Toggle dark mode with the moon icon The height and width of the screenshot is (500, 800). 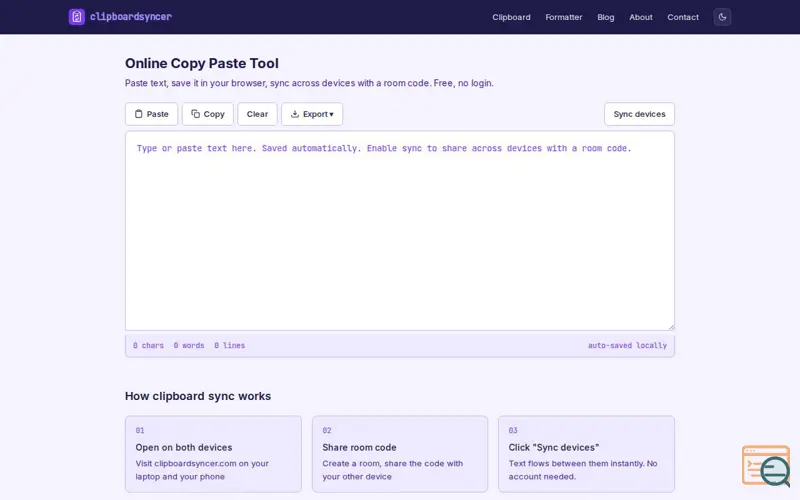click(x=722, y=17)
